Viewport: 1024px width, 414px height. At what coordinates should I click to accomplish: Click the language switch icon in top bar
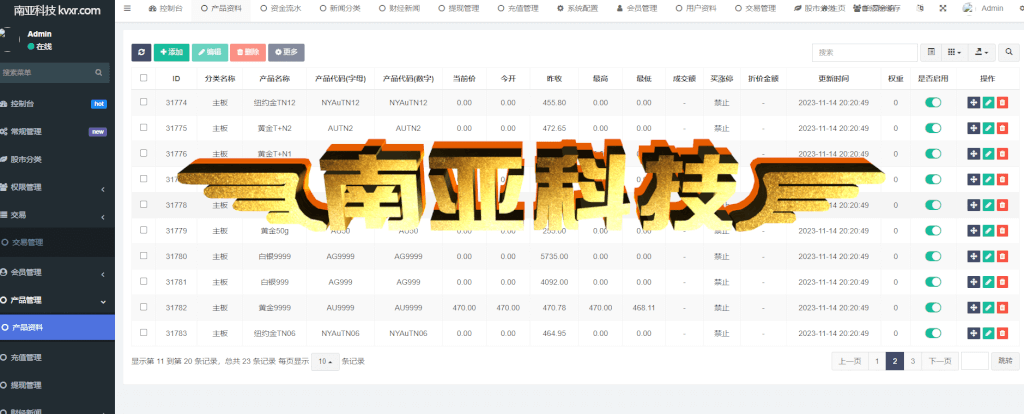click(x=920, y=8)
